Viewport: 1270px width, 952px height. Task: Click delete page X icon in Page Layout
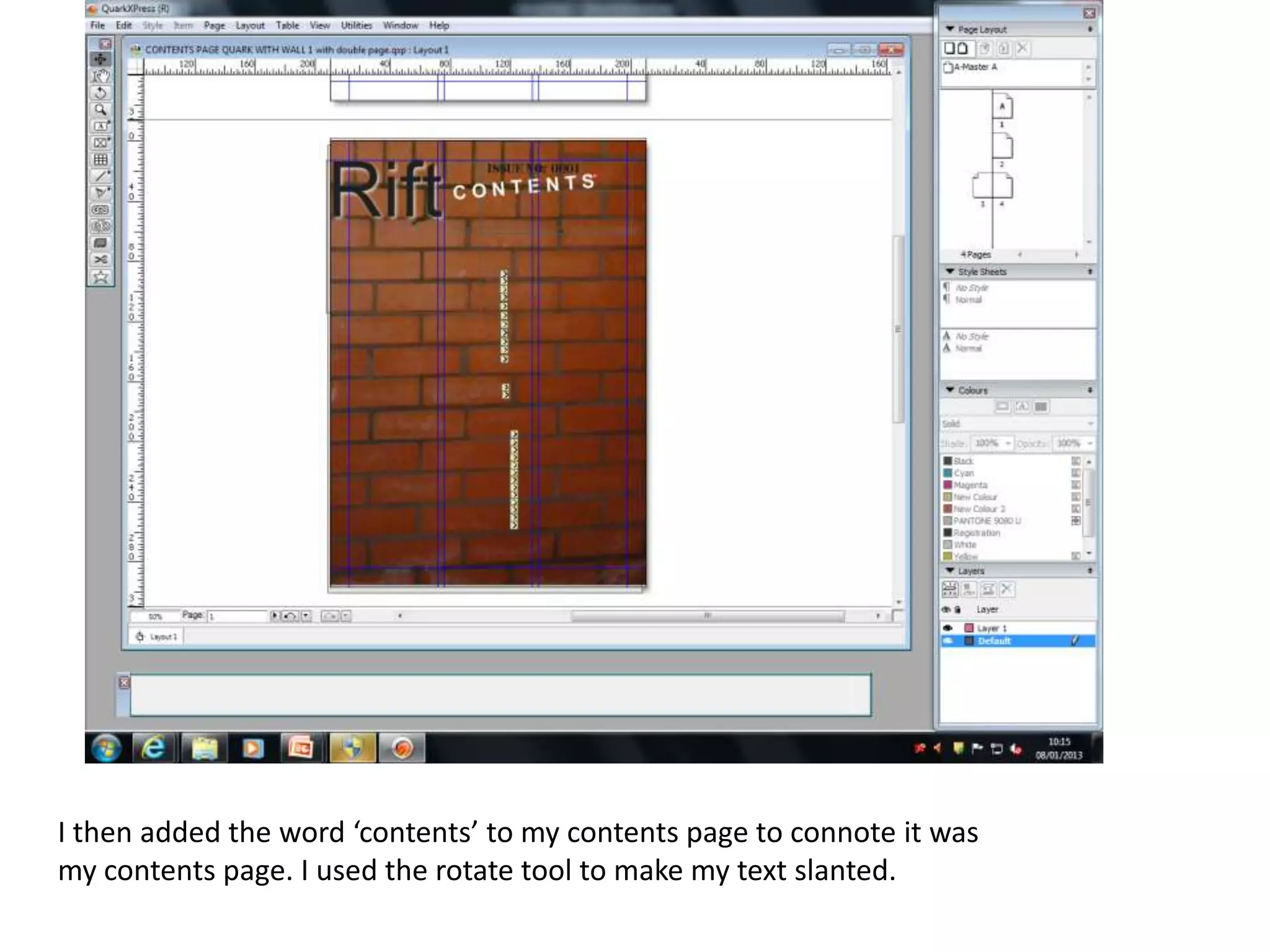pos(1023,48)
